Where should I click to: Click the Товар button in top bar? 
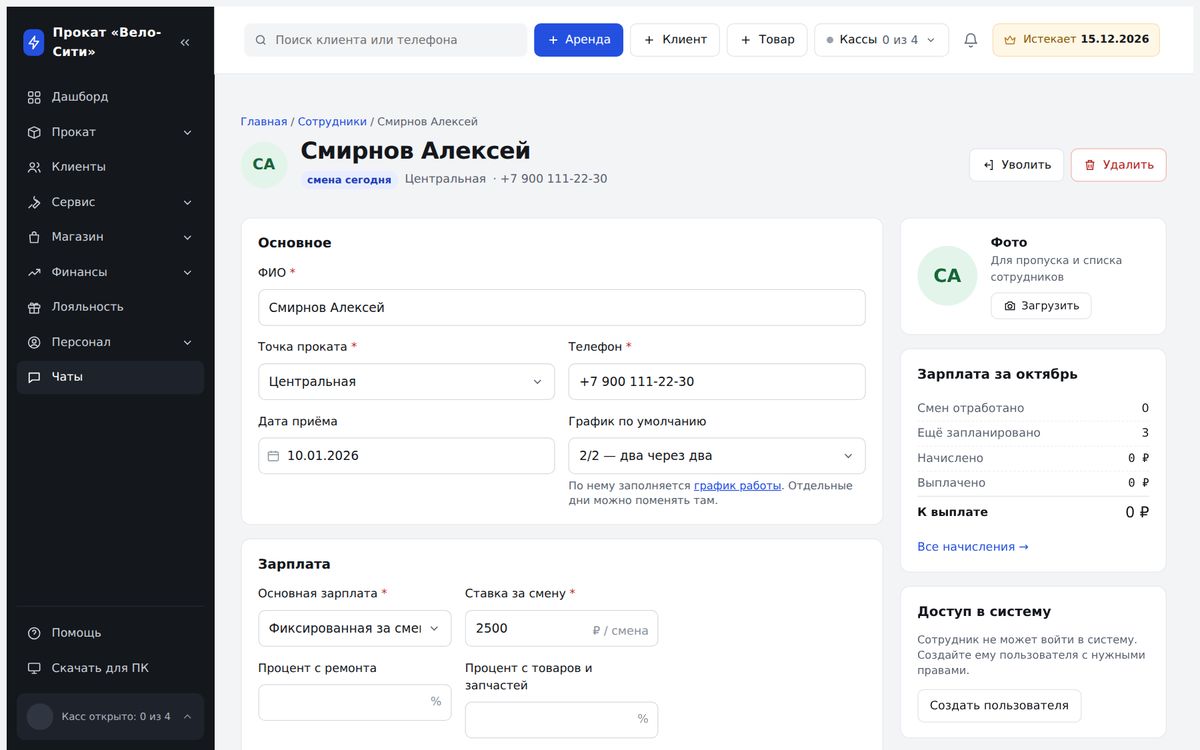767,40
